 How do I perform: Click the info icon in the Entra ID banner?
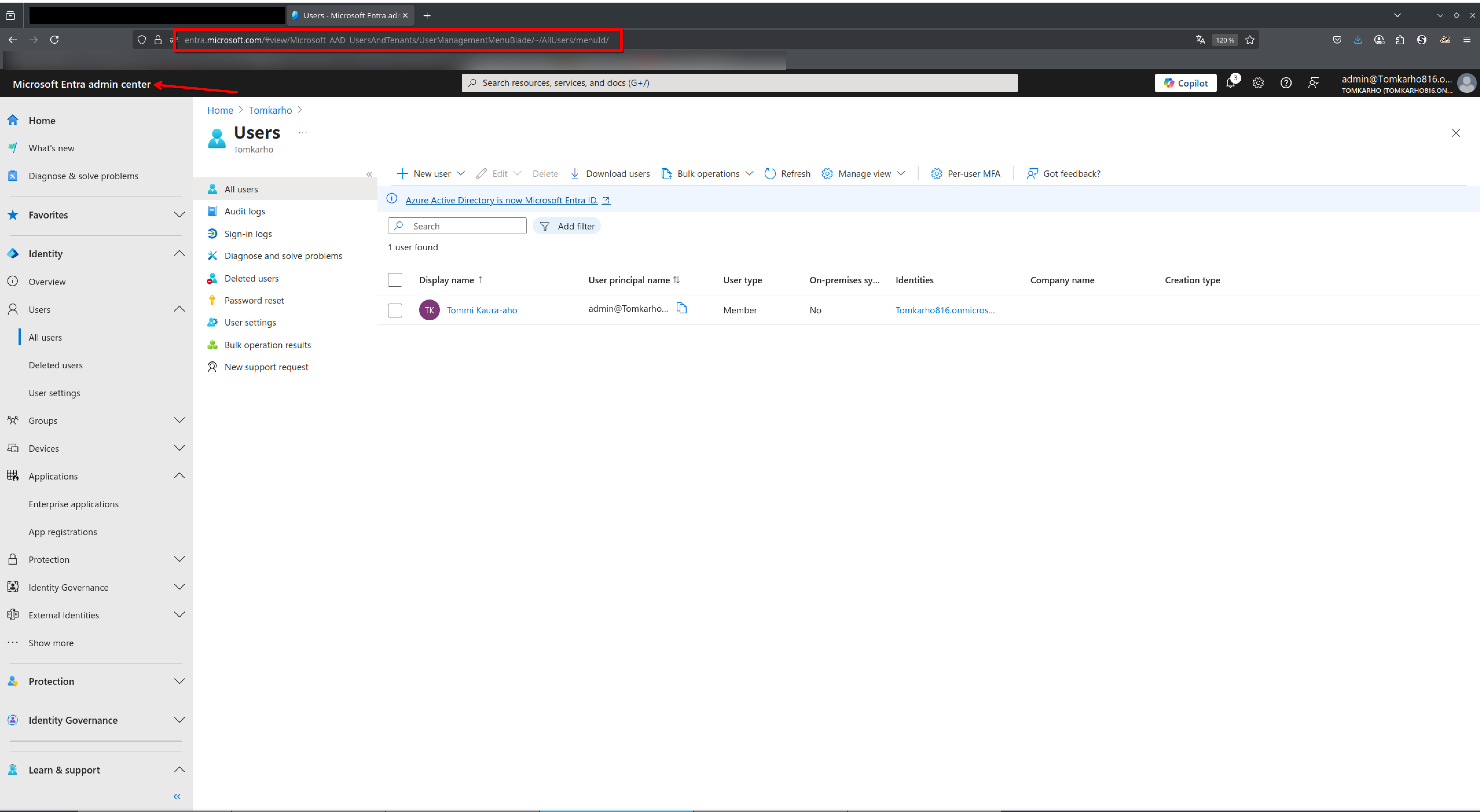point(392,199)
